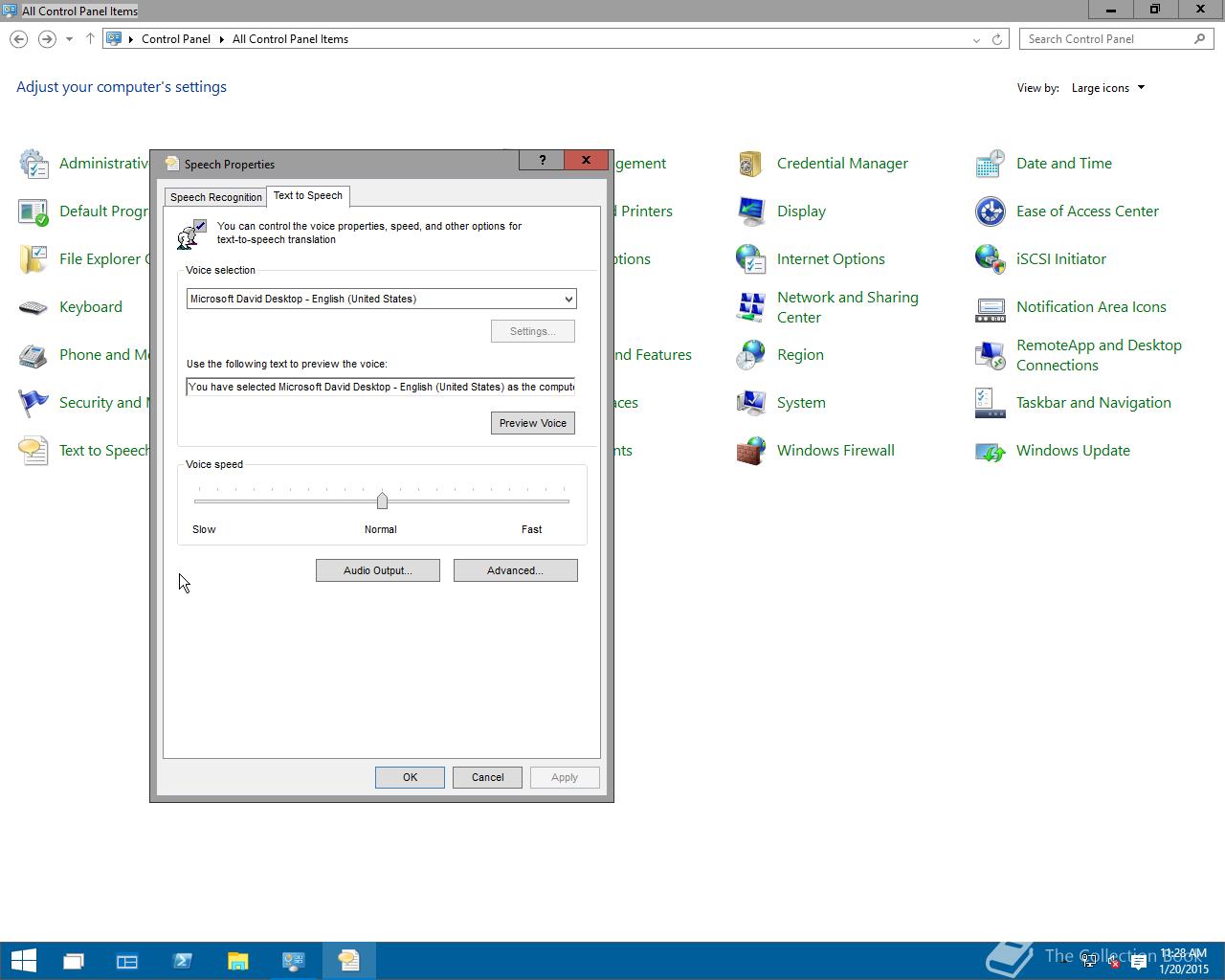Open the Voice selection dropdown
1225x980 pixels.
[382, 299]
